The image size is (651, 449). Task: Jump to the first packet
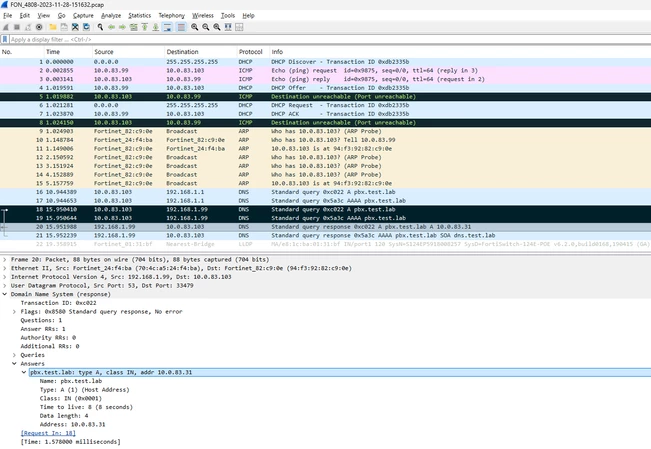[x=144, y=27]
